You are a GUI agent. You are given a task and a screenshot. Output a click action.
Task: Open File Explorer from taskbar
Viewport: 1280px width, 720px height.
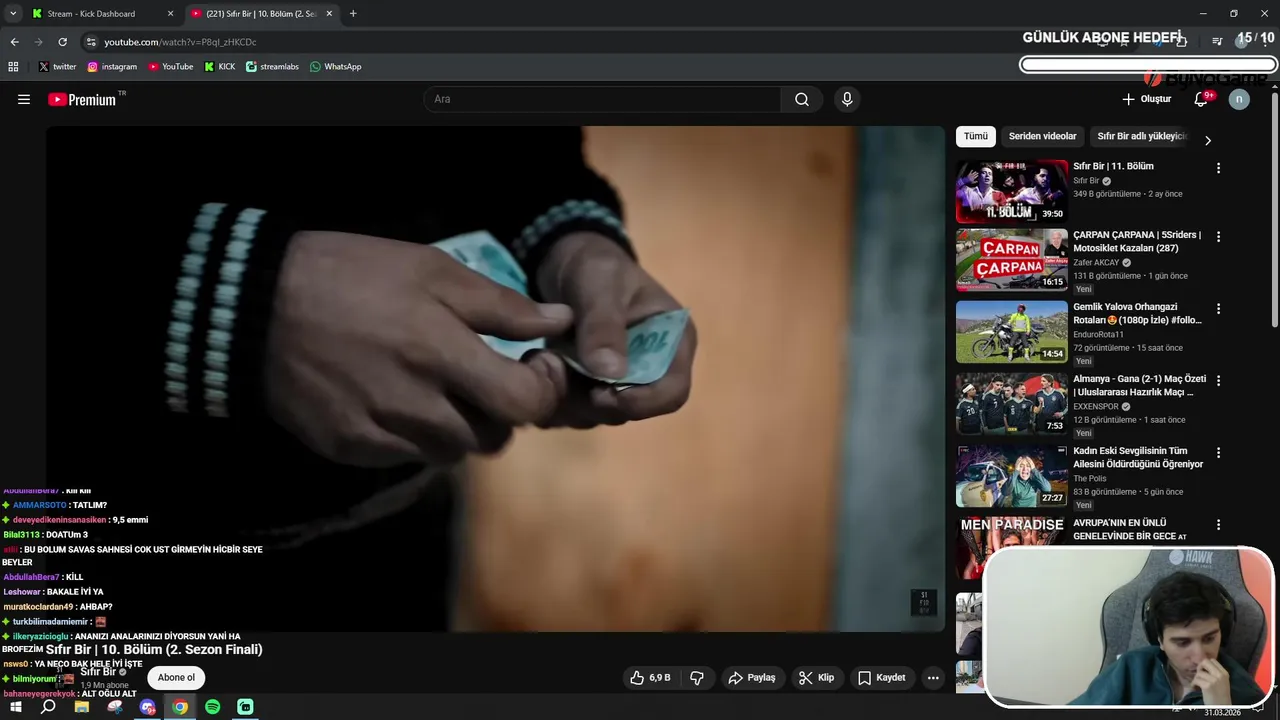coord(82,707)
